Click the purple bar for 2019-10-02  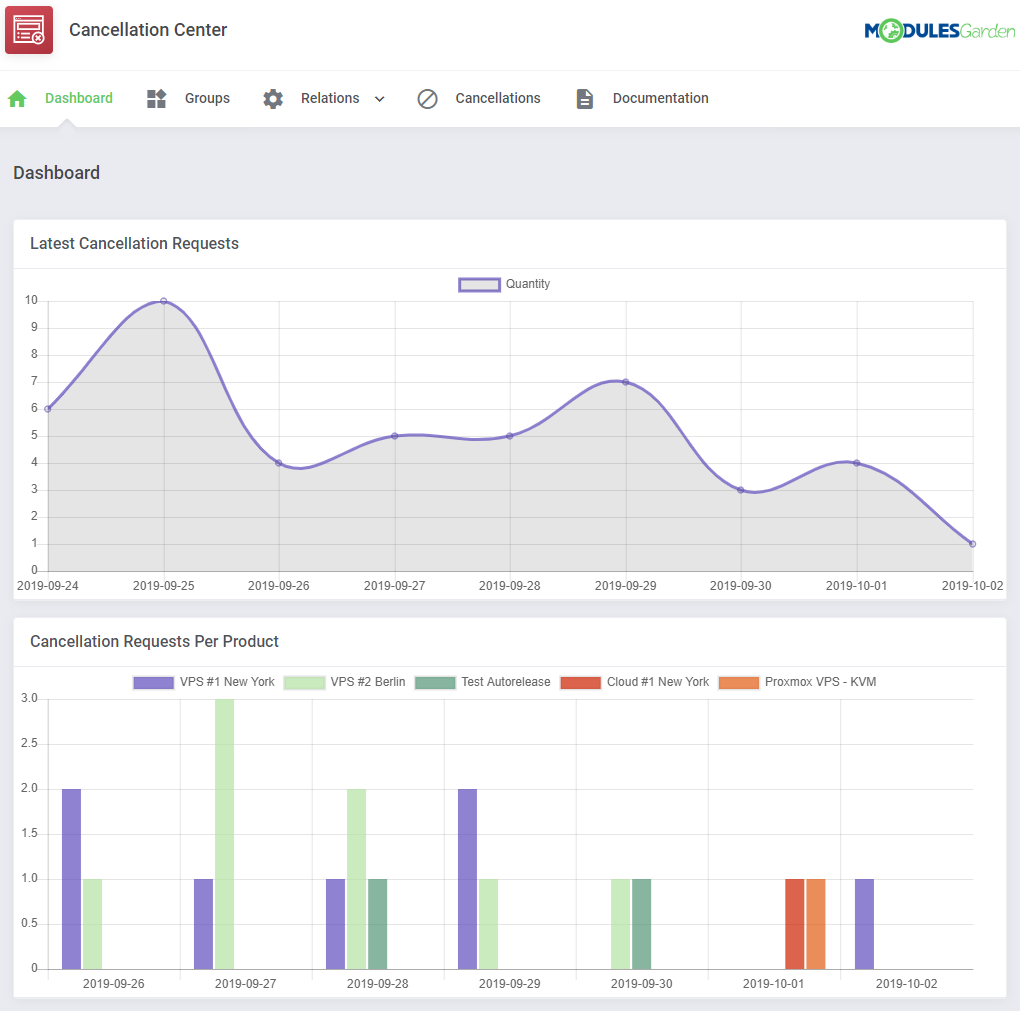pos(865,924)
